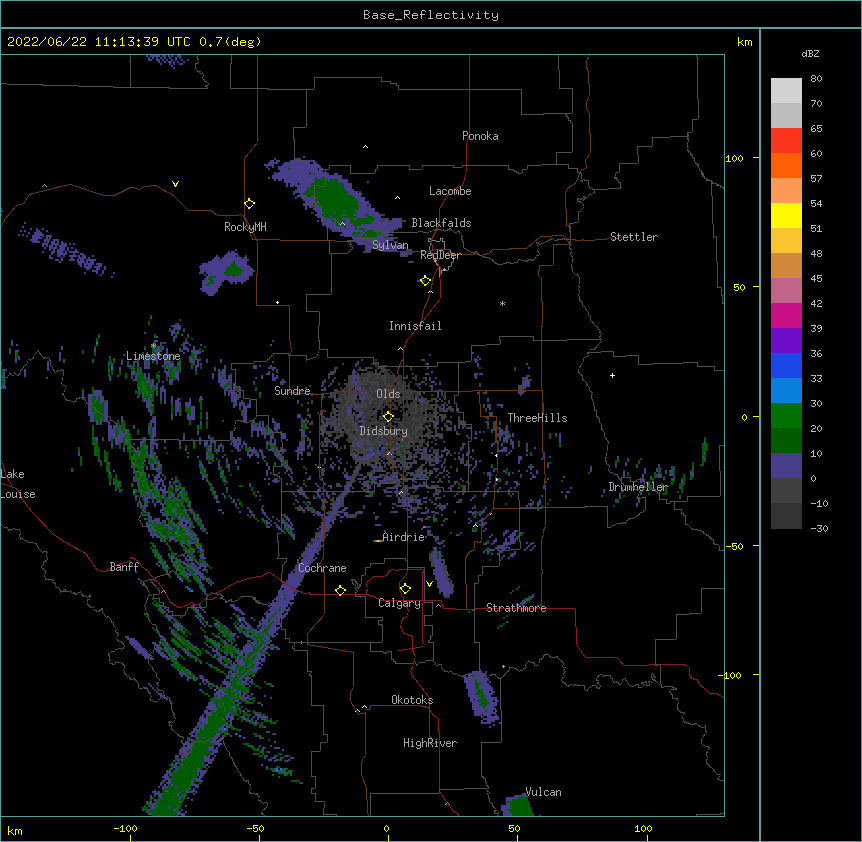The image size is (862, 842).
Task: Select the bright green 20-30 dBZ swatch
Action: 786,416
